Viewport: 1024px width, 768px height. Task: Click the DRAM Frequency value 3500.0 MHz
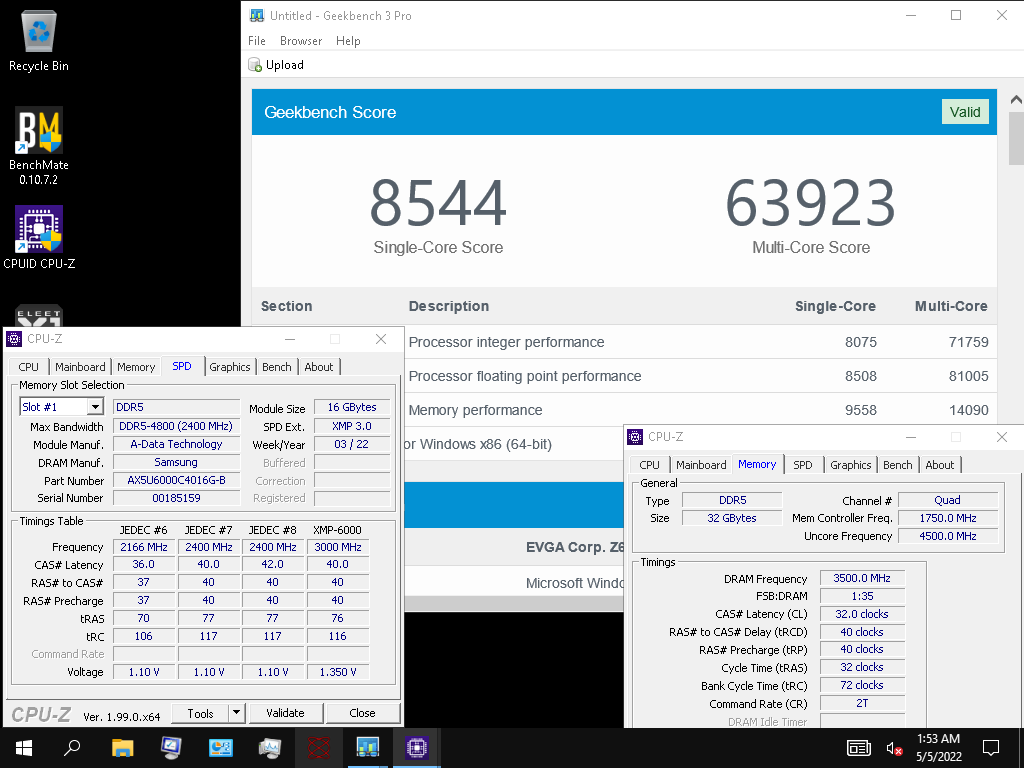click(x=862, y=578)
